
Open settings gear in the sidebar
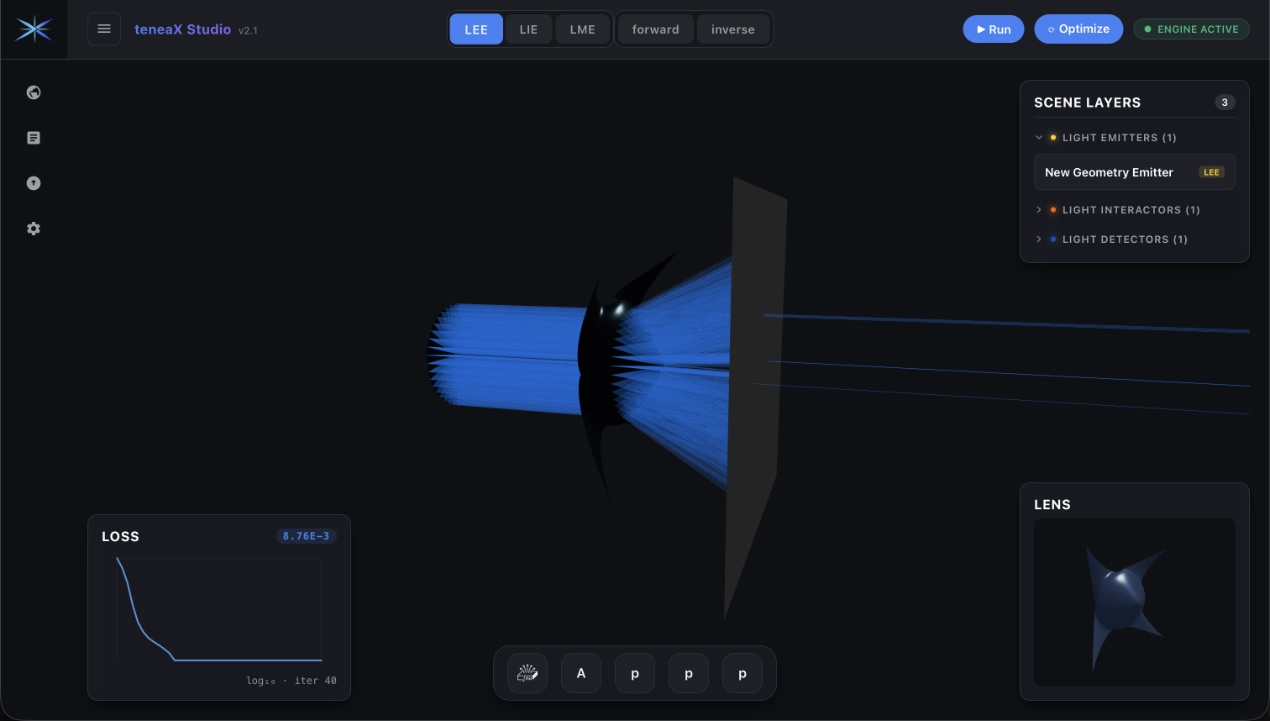click(34, 229)
